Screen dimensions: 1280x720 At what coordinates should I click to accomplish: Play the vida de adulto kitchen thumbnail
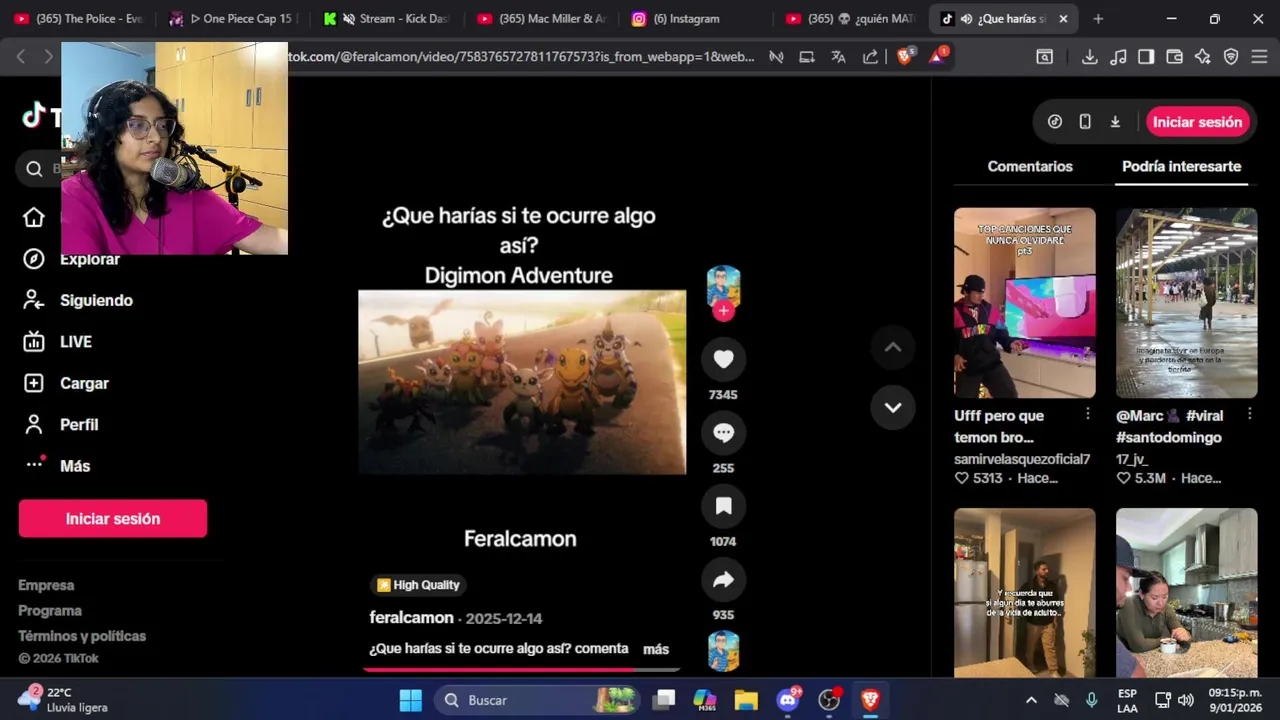tap(1024, 593)
